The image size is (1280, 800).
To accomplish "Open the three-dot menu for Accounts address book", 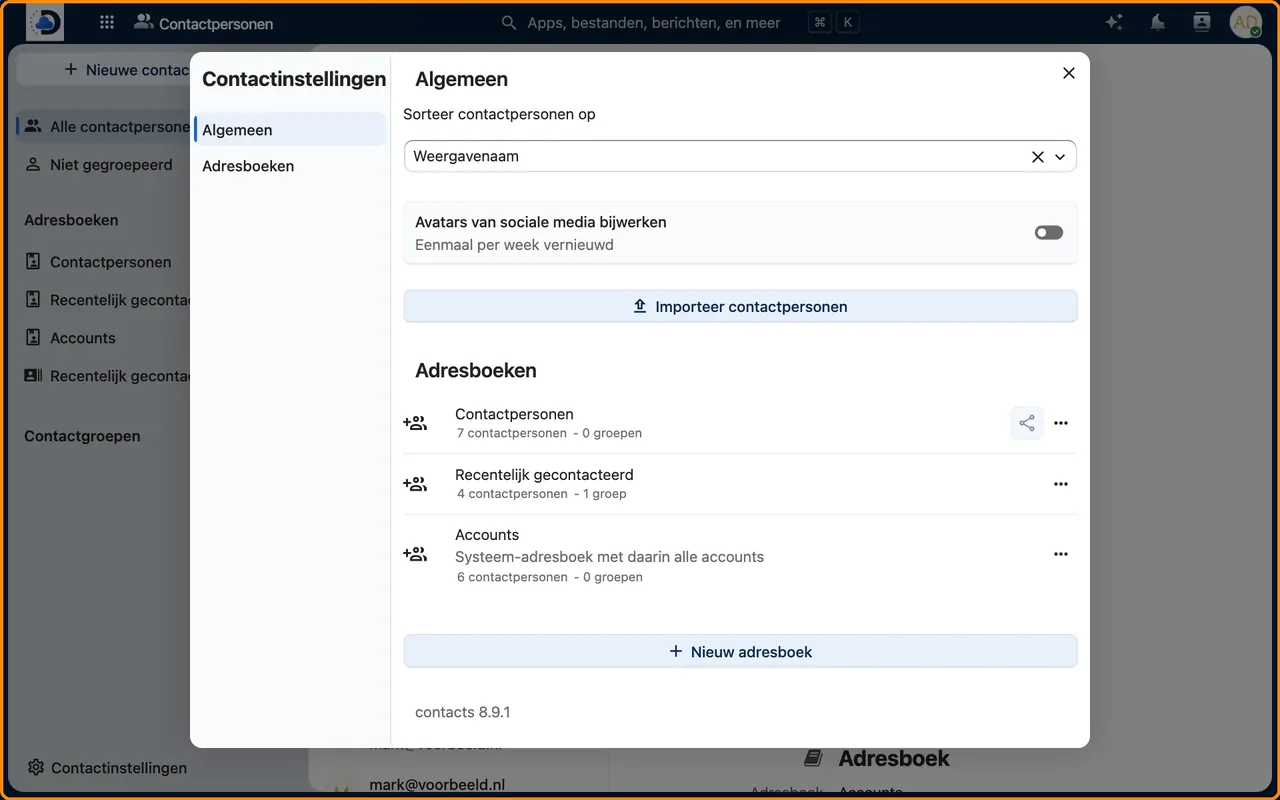I will coord(1061,554).
